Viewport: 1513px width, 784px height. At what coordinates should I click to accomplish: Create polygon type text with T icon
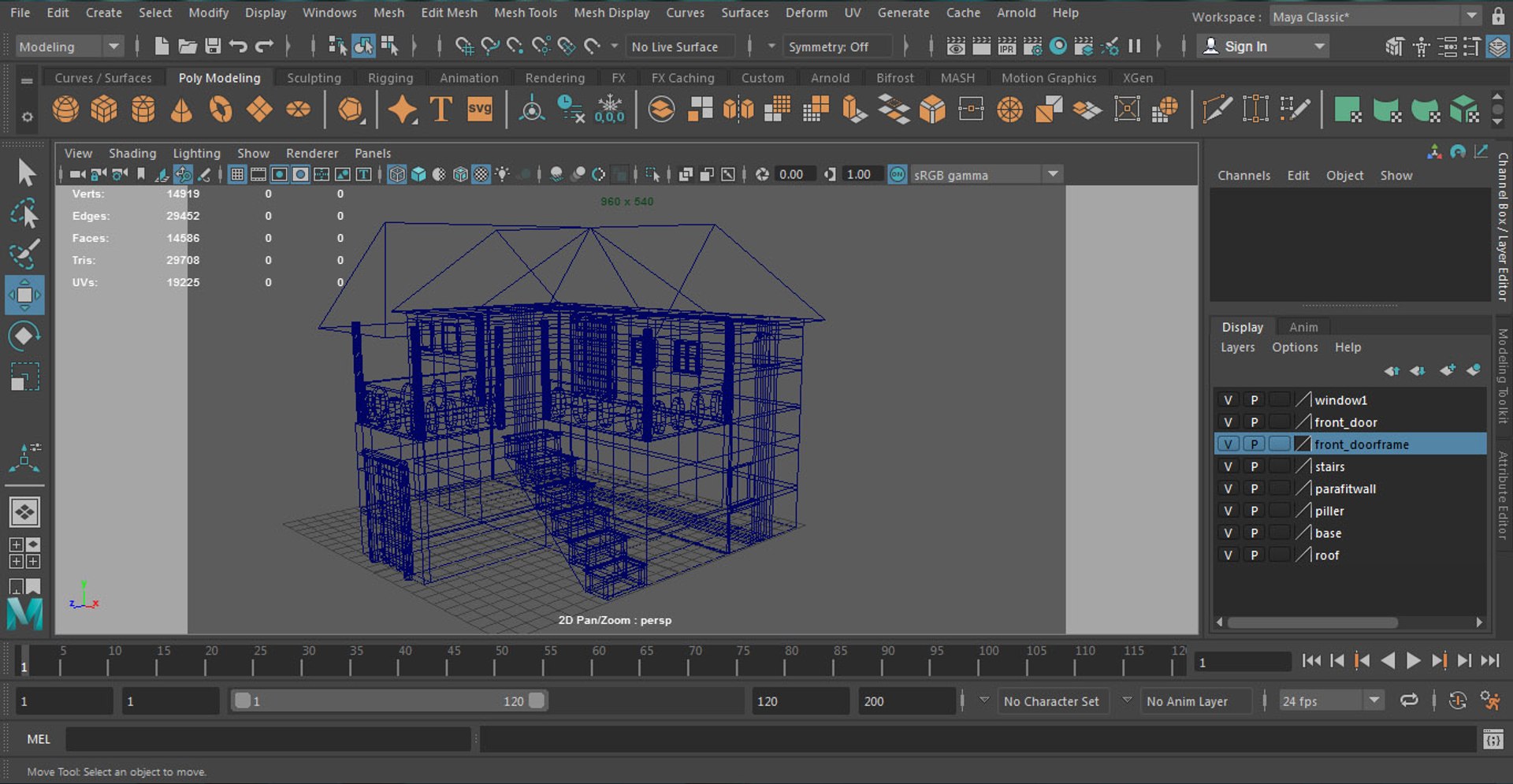tap(441, 109)
